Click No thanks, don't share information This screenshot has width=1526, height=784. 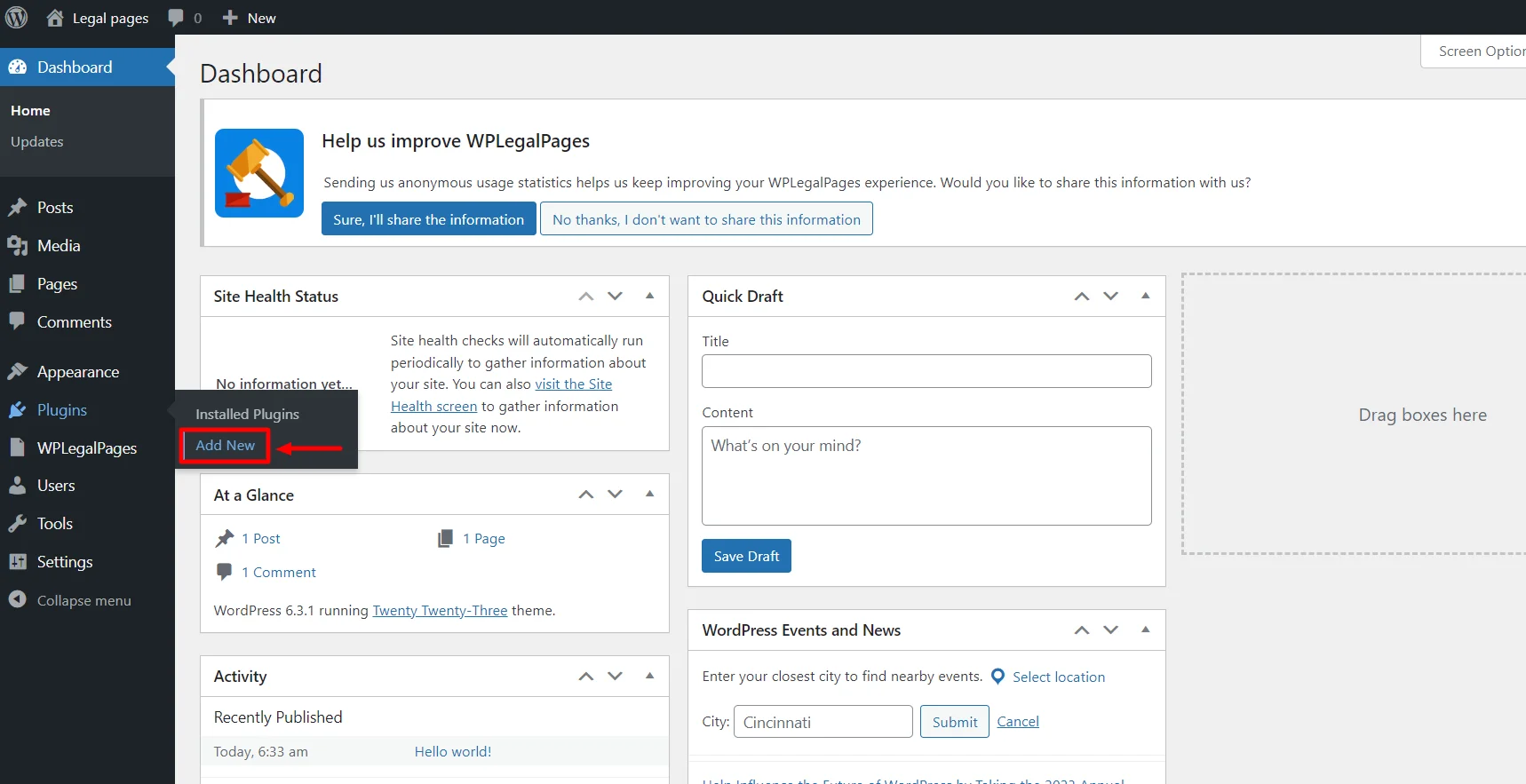click(706, 219)
